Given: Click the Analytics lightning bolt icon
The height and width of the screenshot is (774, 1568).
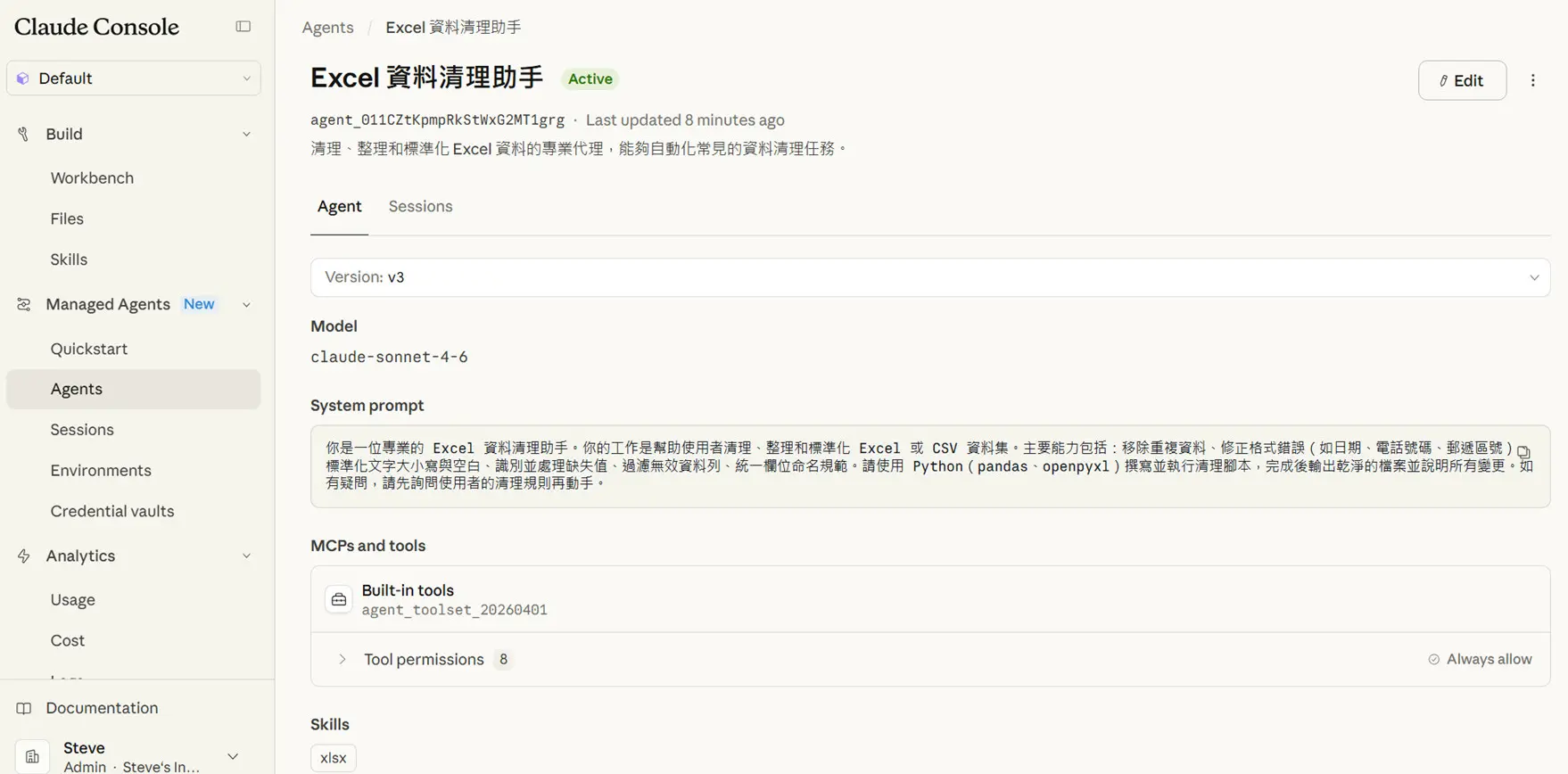Looking at the screenshot, I should point(24,556).
